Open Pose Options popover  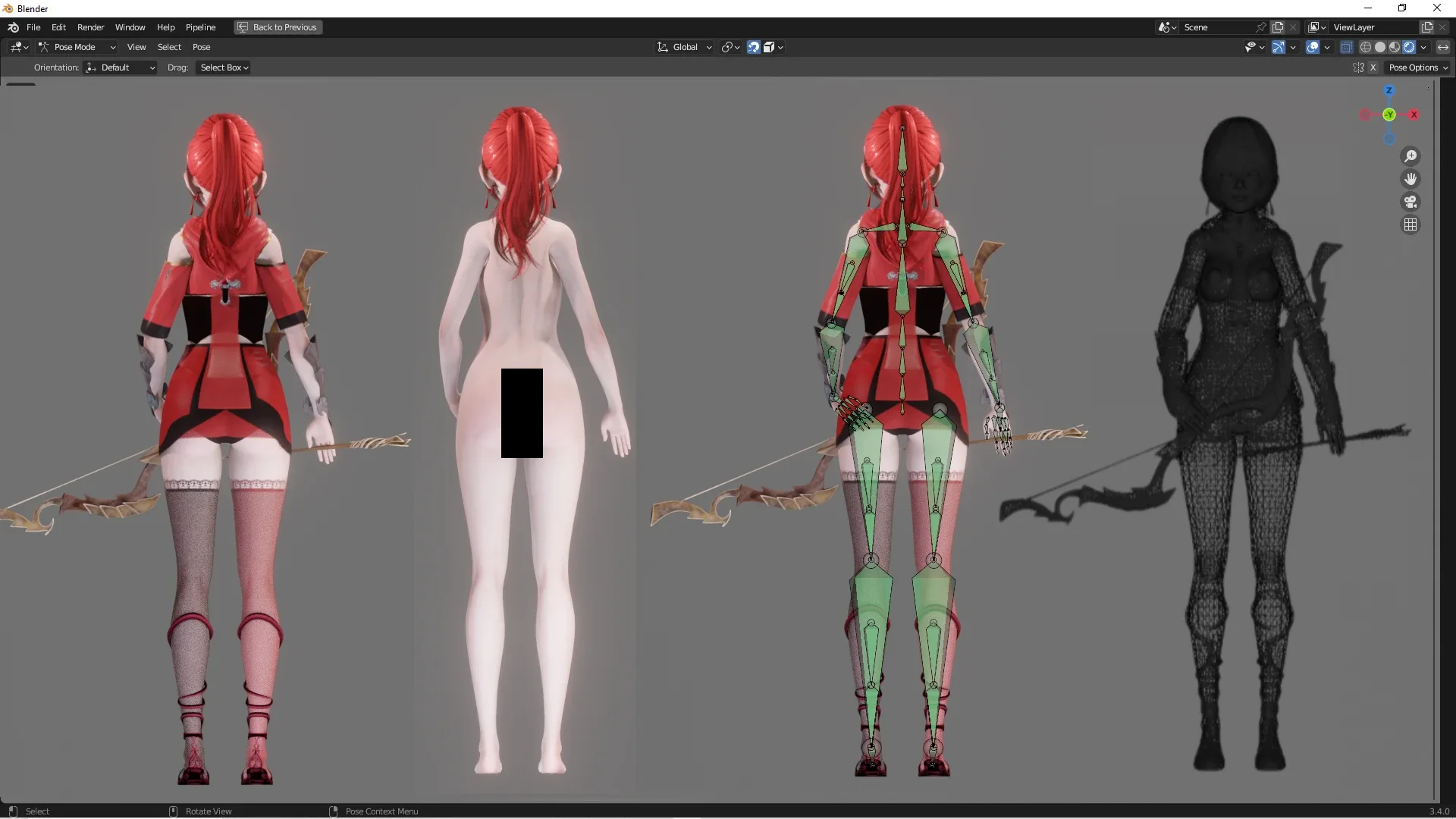[1417, 67]
